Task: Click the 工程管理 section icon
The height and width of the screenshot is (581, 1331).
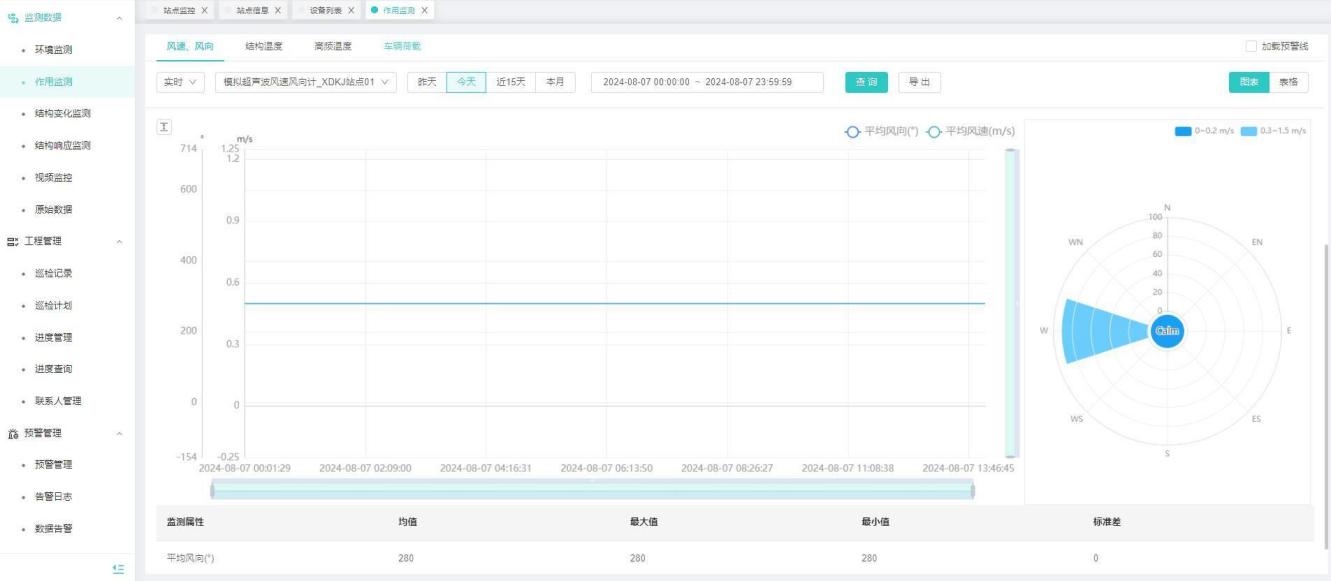Action: 12,241
